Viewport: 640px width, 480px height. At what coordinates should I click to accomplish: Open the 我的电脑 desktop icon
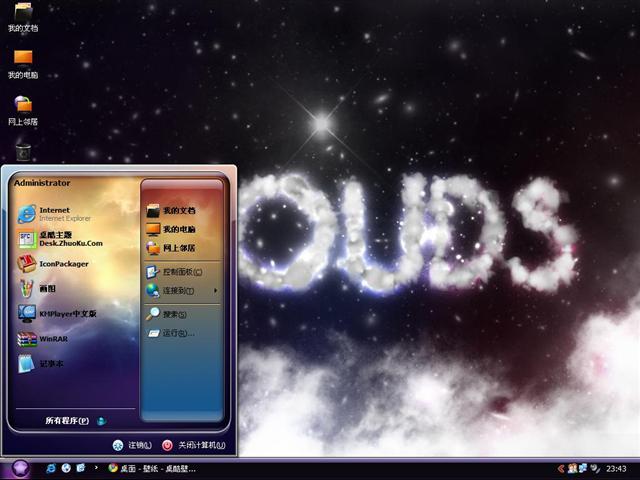[23, 64]
